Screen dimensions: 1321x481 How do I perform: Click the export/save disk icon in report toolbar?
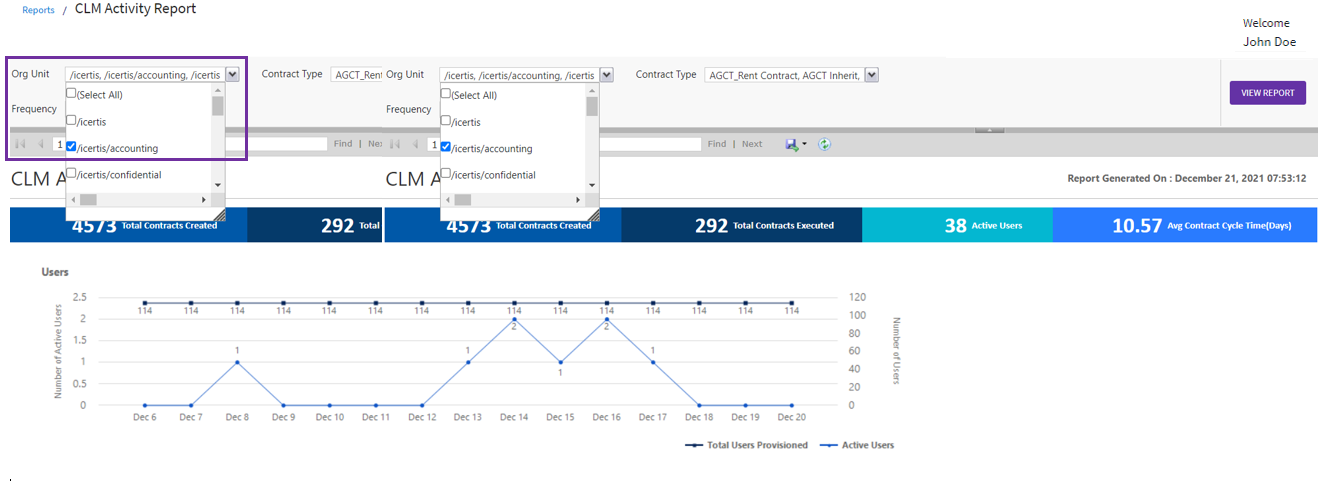point(792,144)
